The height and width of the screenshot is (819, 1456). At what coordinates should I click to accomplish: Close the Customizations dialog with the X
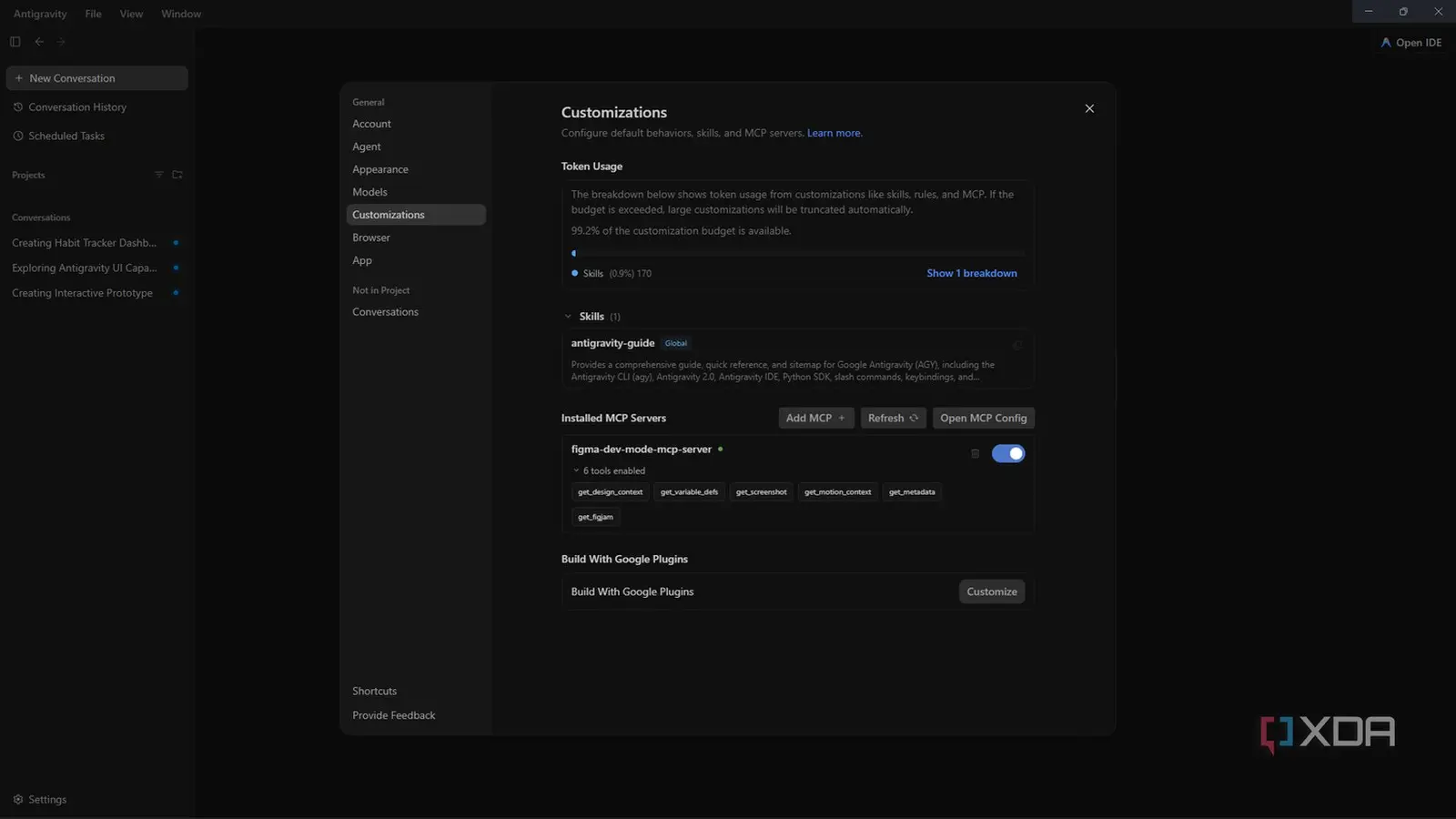pos(1089,108)
